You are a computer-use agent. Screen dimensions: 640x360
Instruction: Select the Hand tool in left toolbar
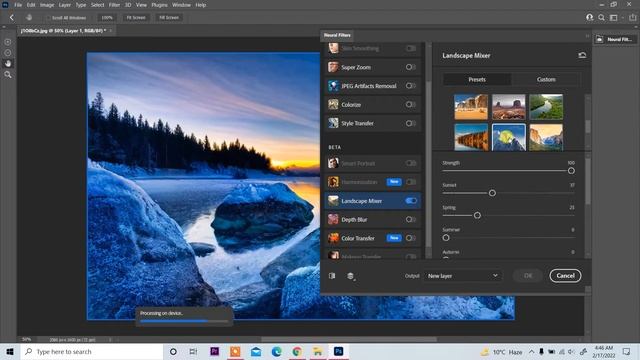click(x=8, y=64)
